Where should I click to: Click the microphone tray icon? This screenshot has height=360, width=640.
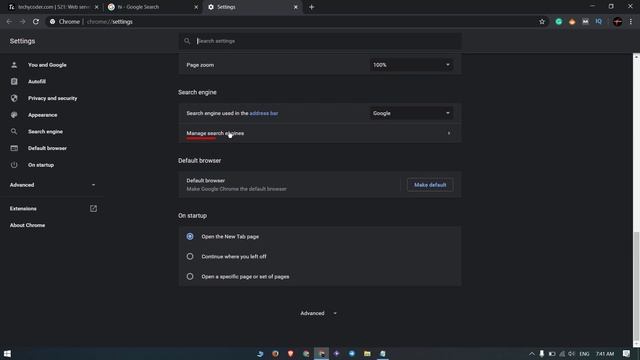pos(542,353)
